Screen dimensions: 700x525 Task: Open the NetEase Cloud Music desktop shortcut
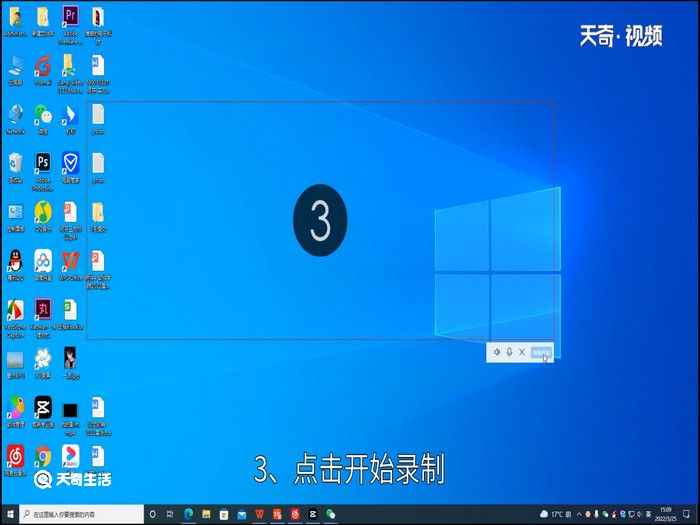[x=16, y=461]
